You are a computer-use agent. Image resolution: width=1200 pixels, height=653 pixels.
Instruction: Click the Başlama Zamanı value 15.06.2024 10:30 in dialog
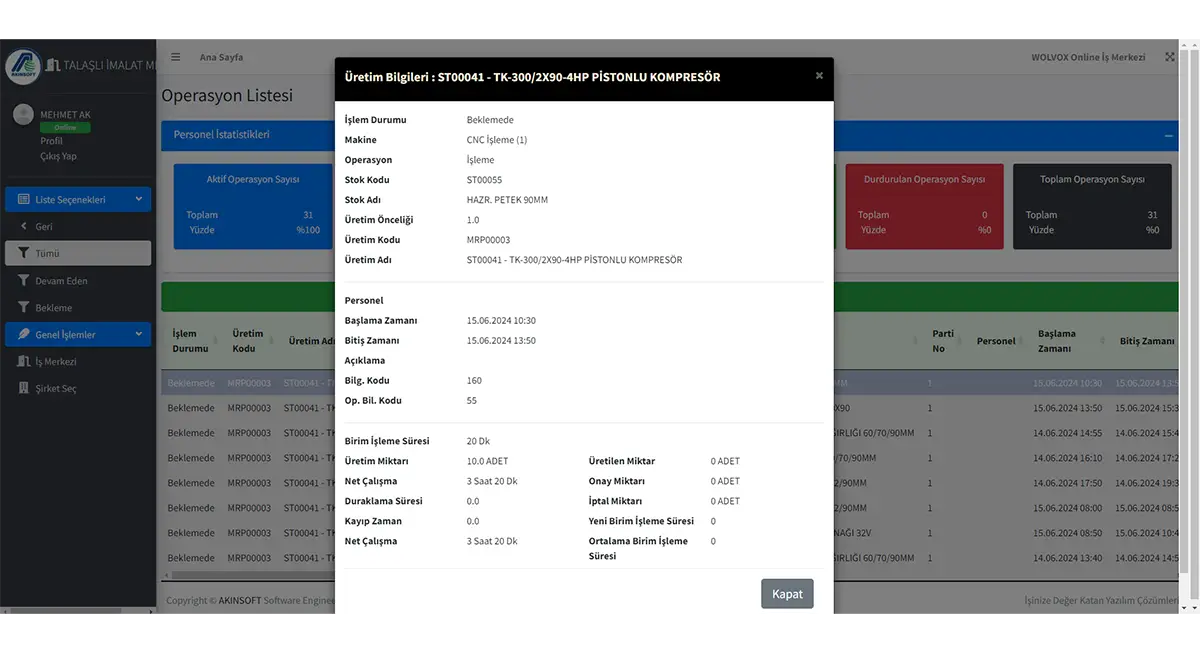pos(501,320)
